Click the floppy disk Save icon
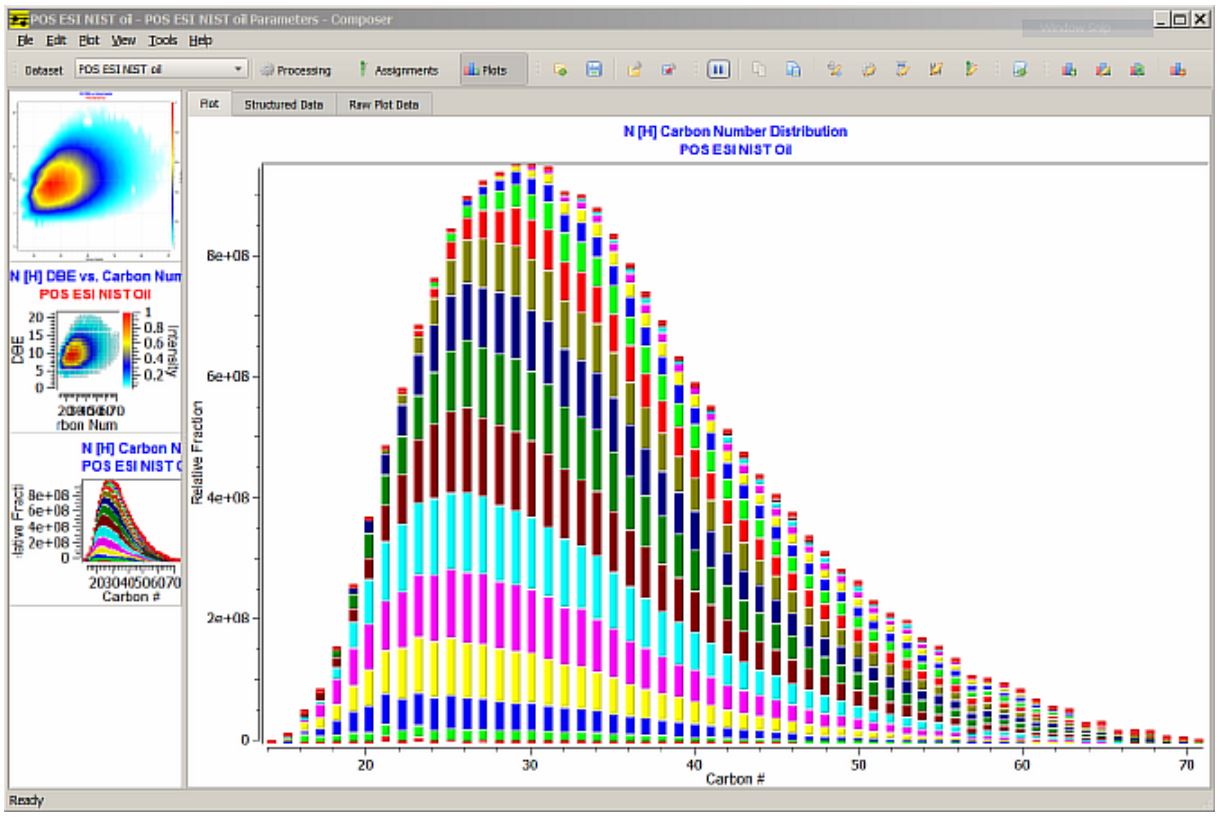 click(593, 71)
